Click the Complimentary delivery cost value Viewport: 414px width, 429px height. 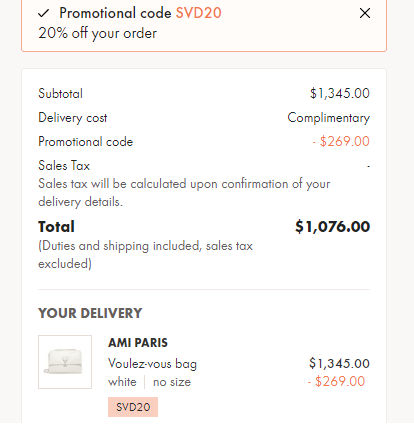[329, 118]
